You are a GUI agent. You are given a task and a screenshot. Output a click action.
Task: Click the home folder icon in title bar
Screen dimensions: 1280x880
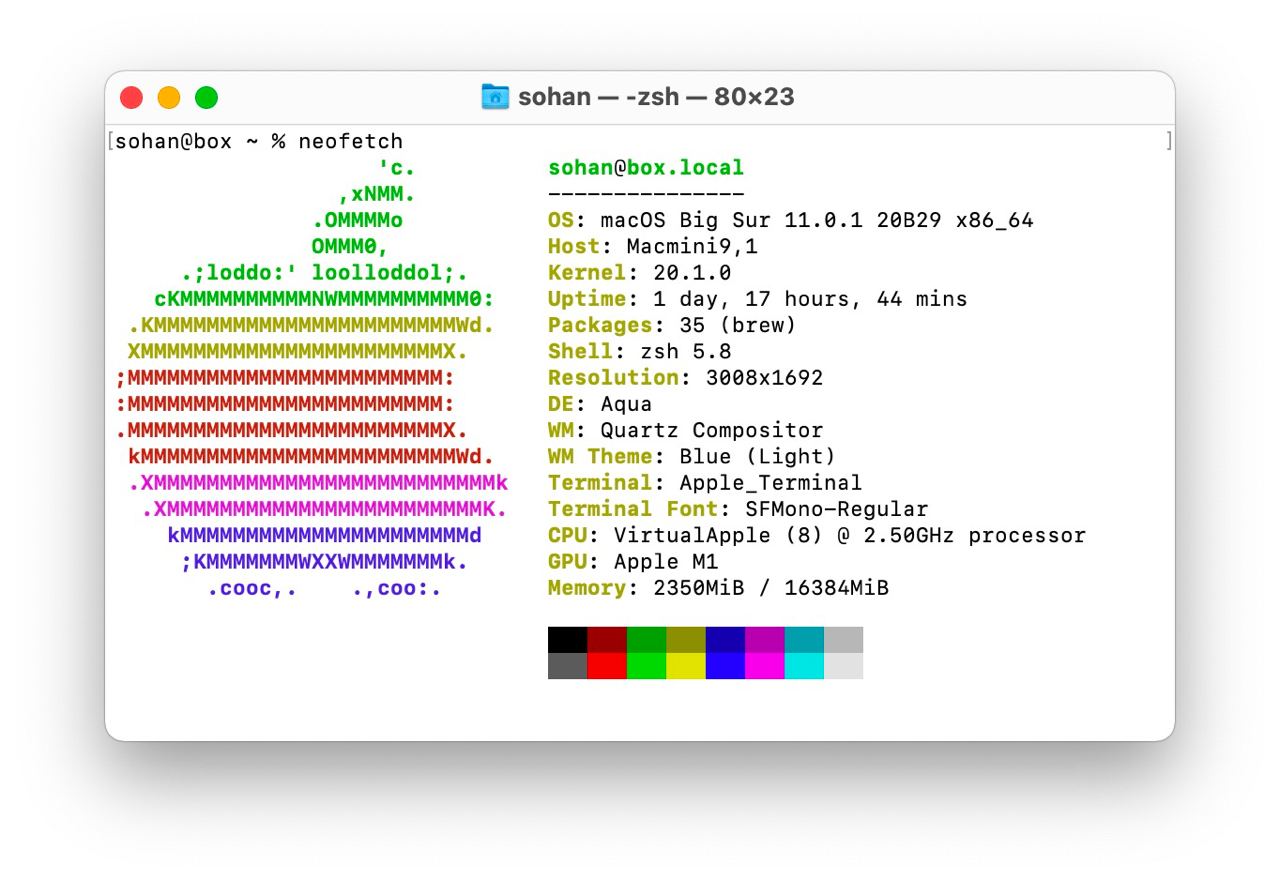495,97
